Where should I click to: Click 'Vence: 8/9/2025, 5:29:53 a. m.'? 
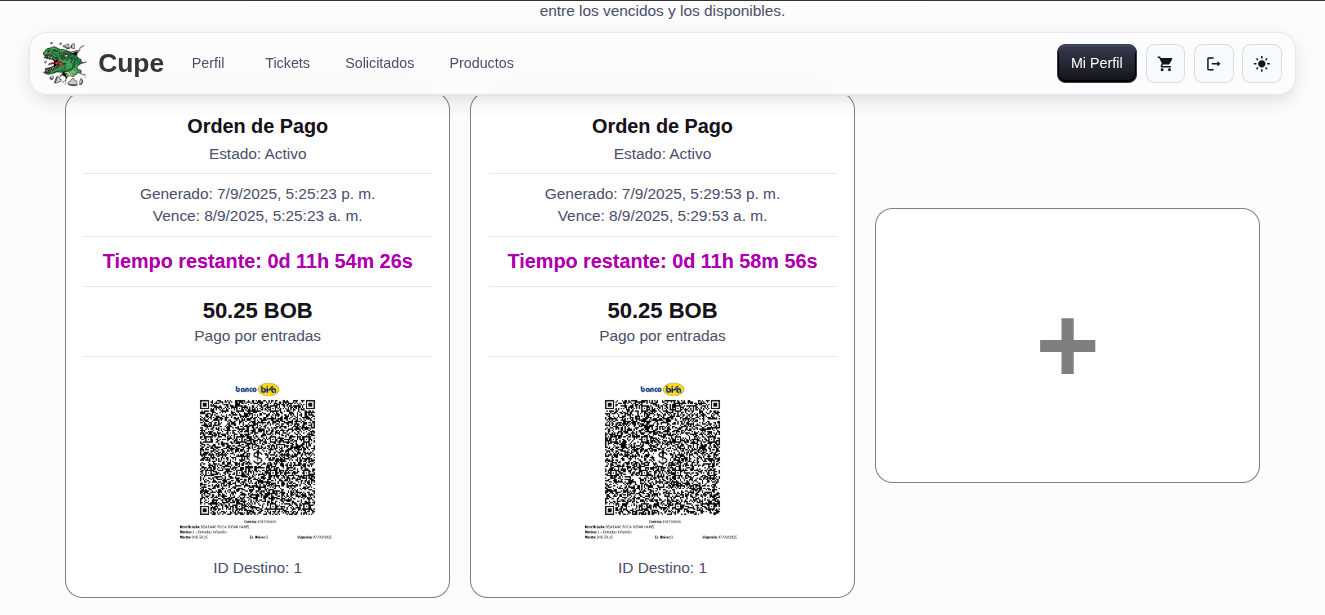click(662, 216)
